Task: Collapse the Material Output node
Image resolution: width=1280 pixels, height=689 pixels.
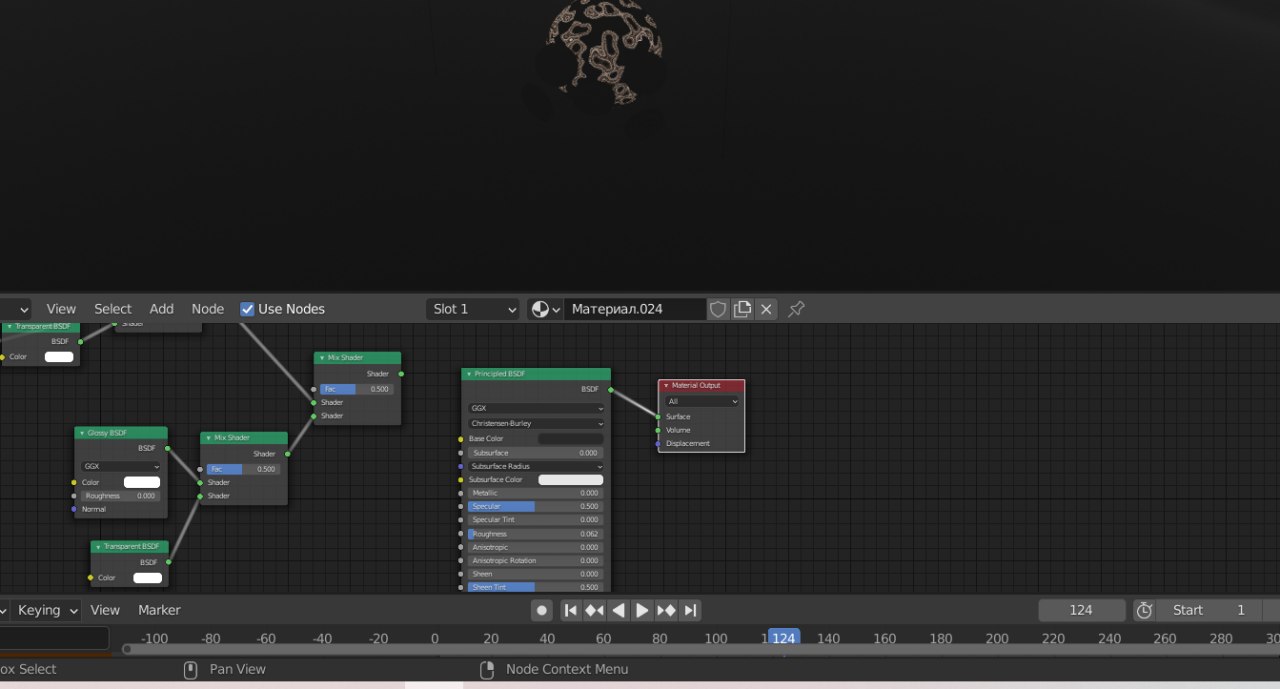Action: 666,385
